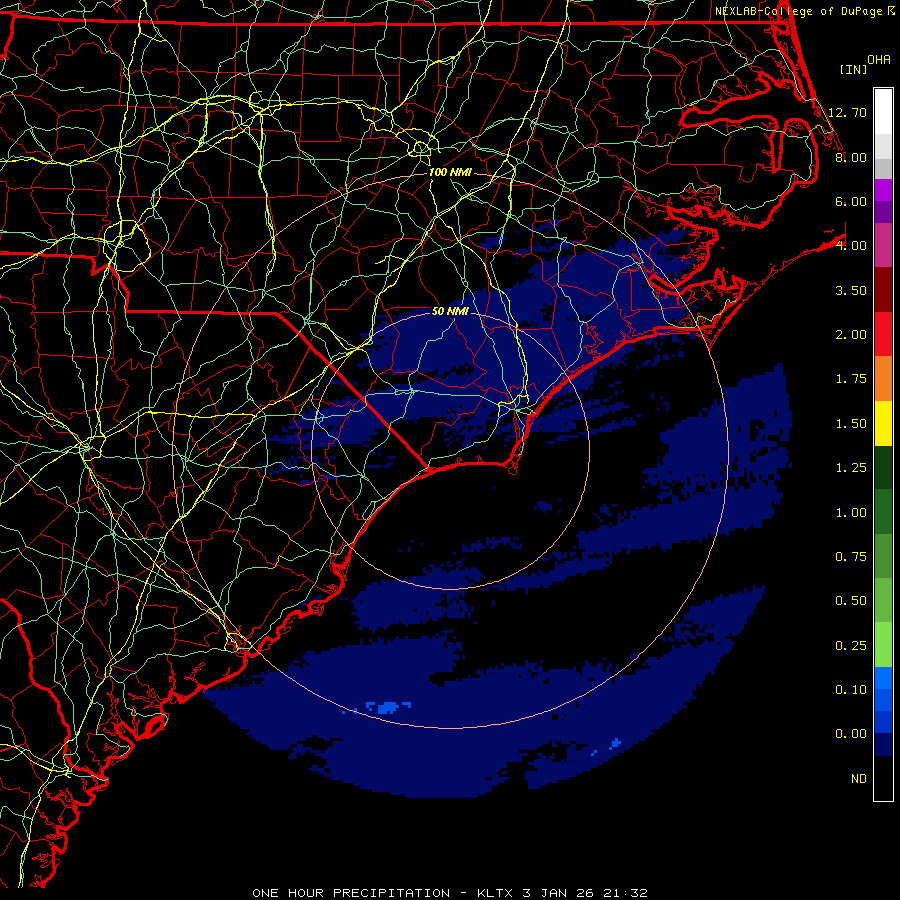Click the NEXLAB-College of DuPage credit text
The height and width of the screenshot is (900, 900).
coord(804,11)
